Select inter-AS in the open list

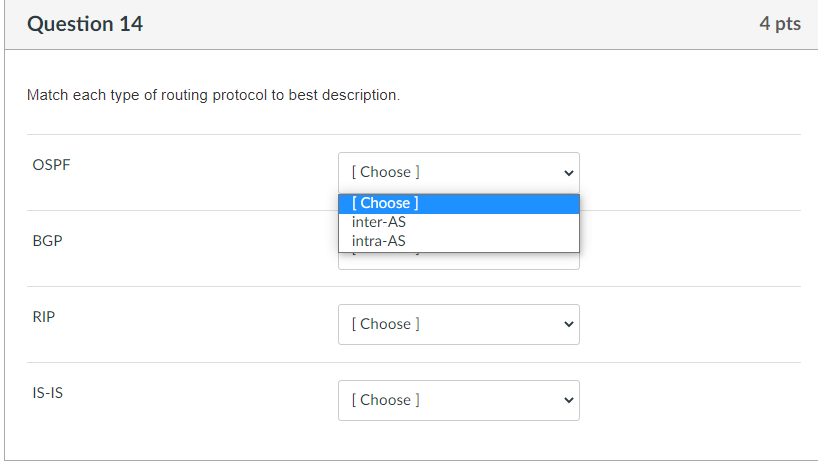[x=459, y=222]
